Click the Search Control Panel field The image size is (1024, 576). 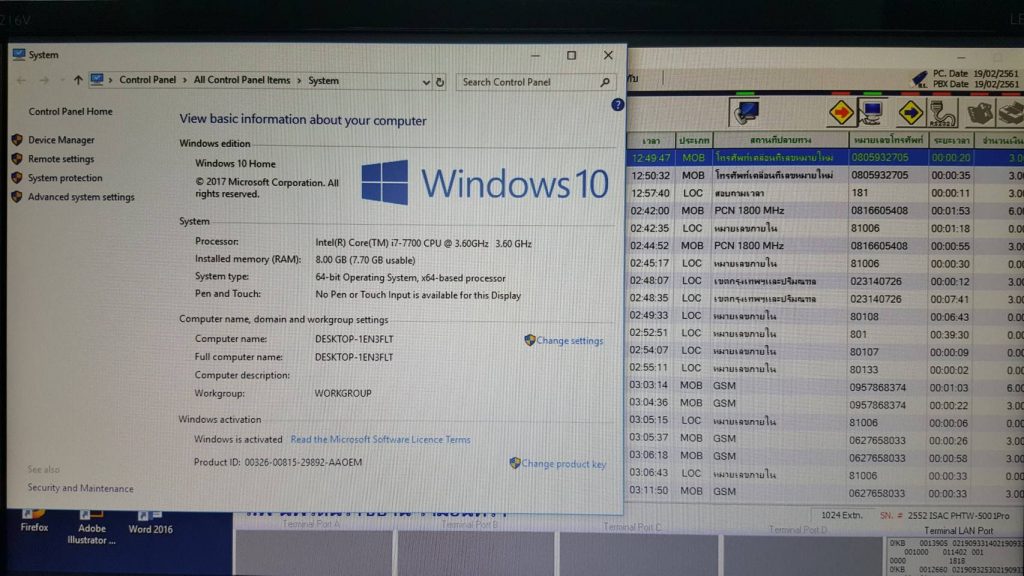(528, 82)
